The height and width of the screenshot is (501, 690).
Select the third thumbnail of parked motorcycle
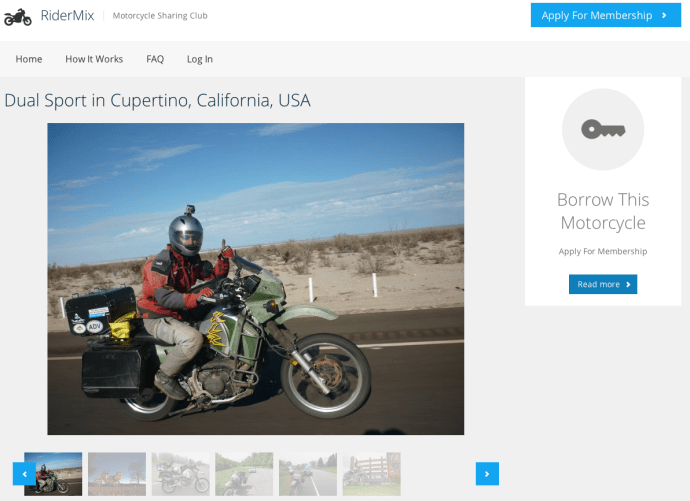[181, 474]
